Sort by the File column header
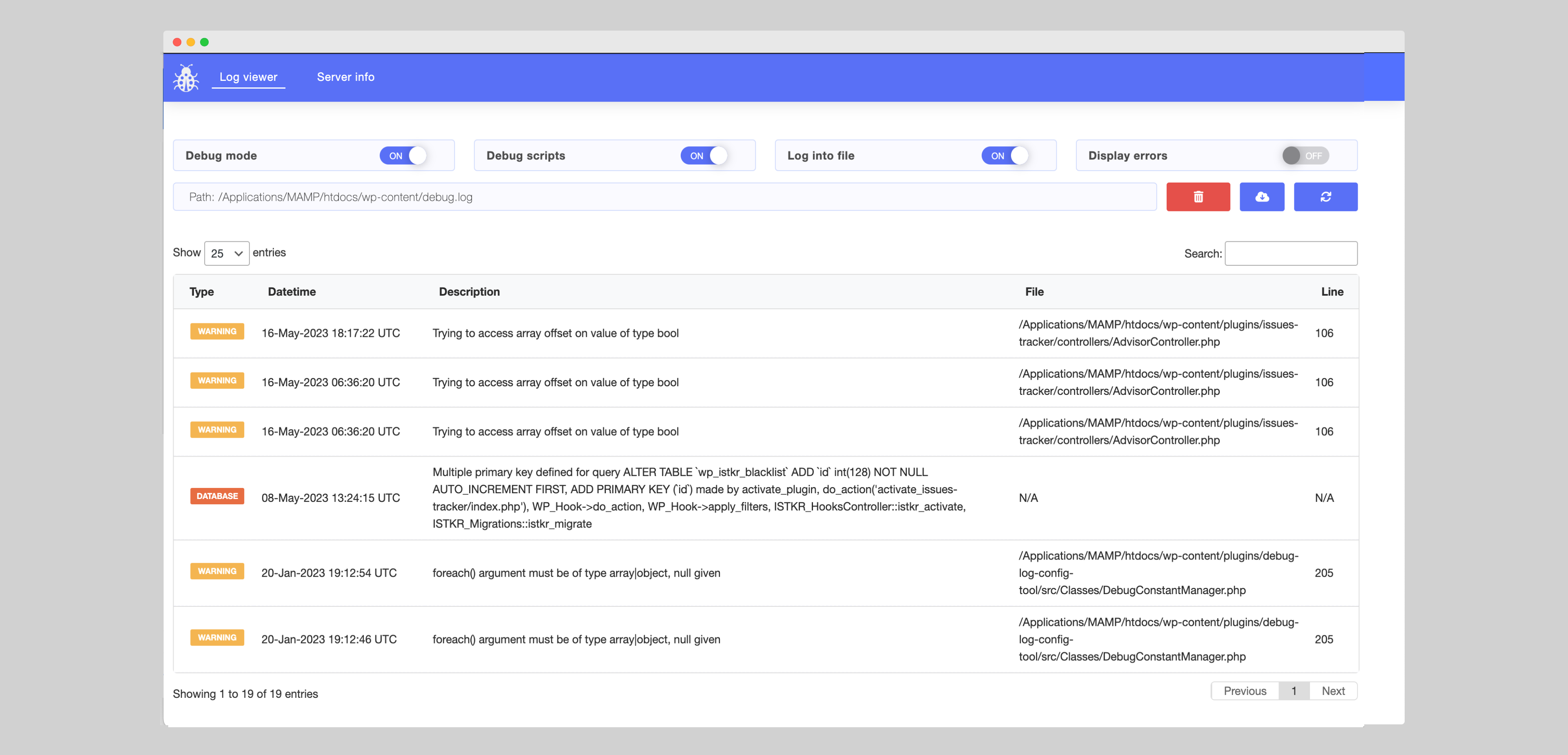This screenshot has width=1568, height=755. coord(1034,292)
